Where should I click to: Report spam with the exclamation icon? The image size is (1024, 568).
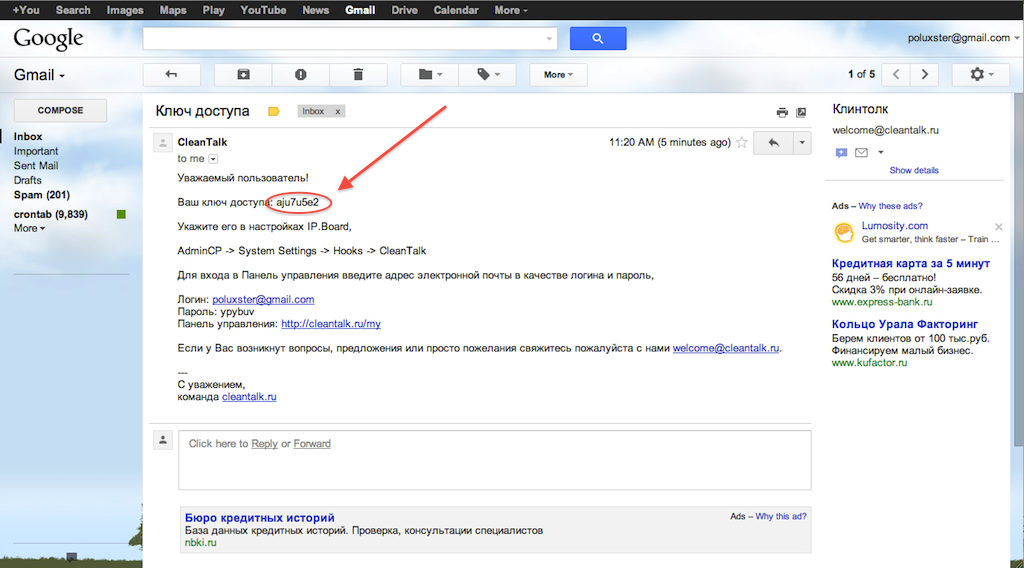tap(301, 75)
